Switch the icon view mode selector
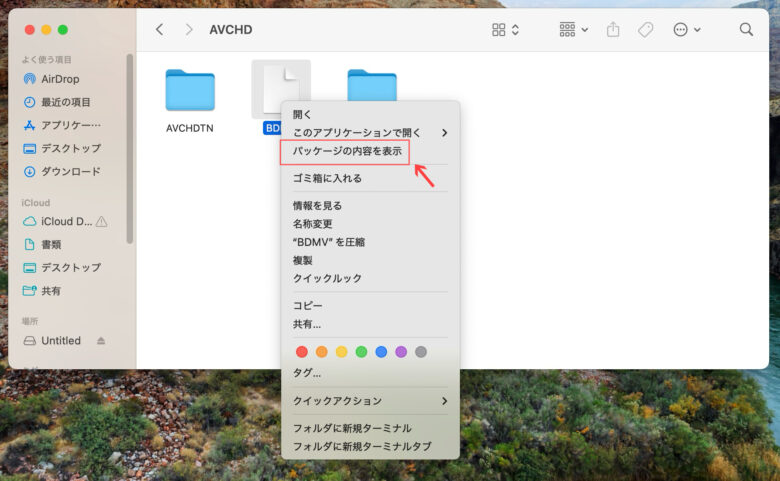780x481 pixels. pos(505,30)
